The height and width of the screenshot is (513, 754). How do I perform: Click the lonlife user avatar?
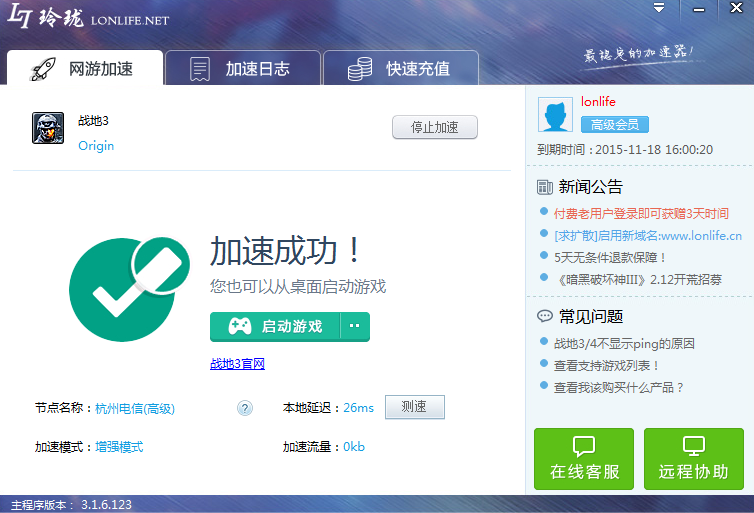click(555, 115)
